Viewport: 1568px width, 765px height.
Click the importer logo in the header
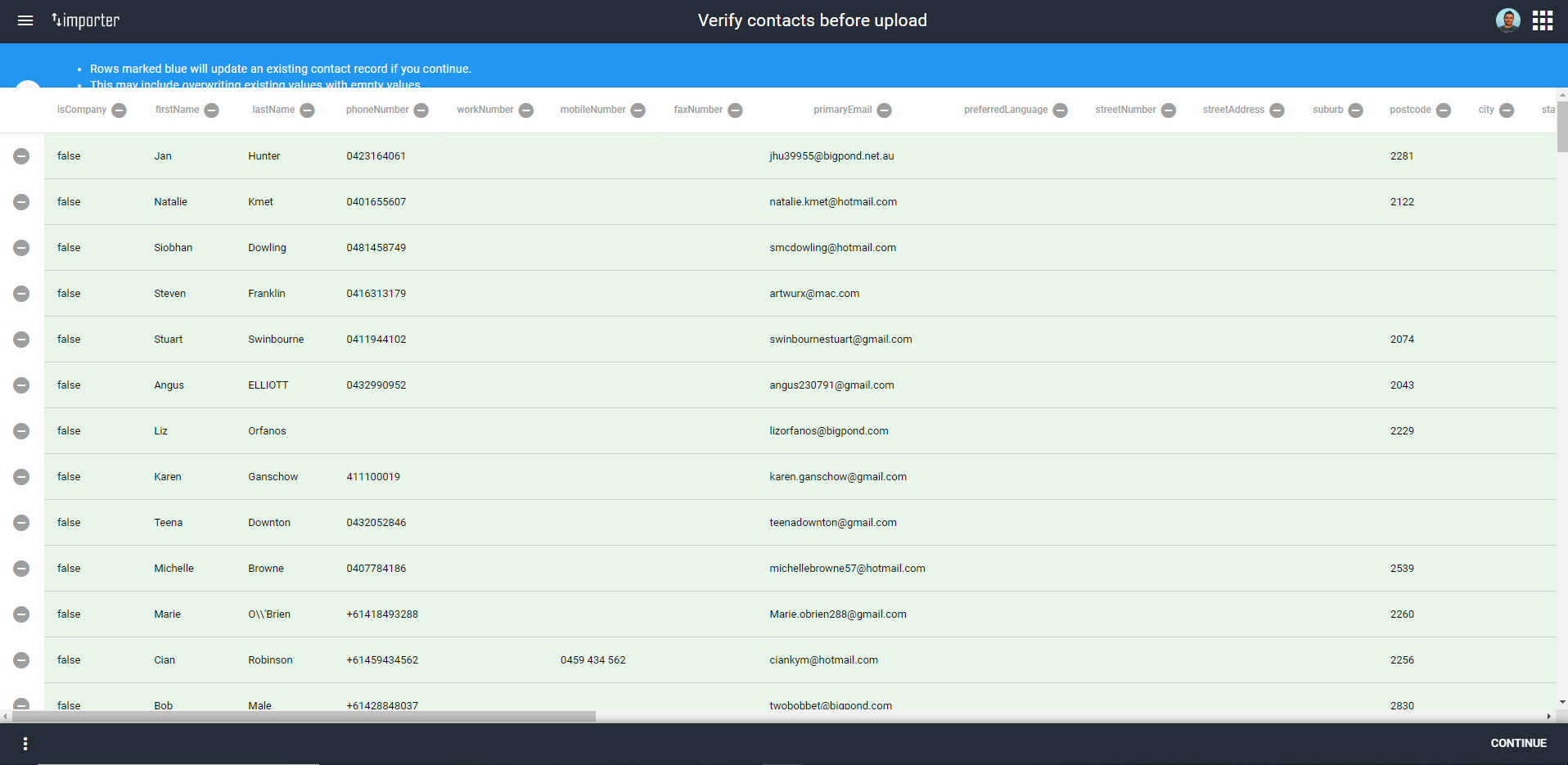point(84,20)
